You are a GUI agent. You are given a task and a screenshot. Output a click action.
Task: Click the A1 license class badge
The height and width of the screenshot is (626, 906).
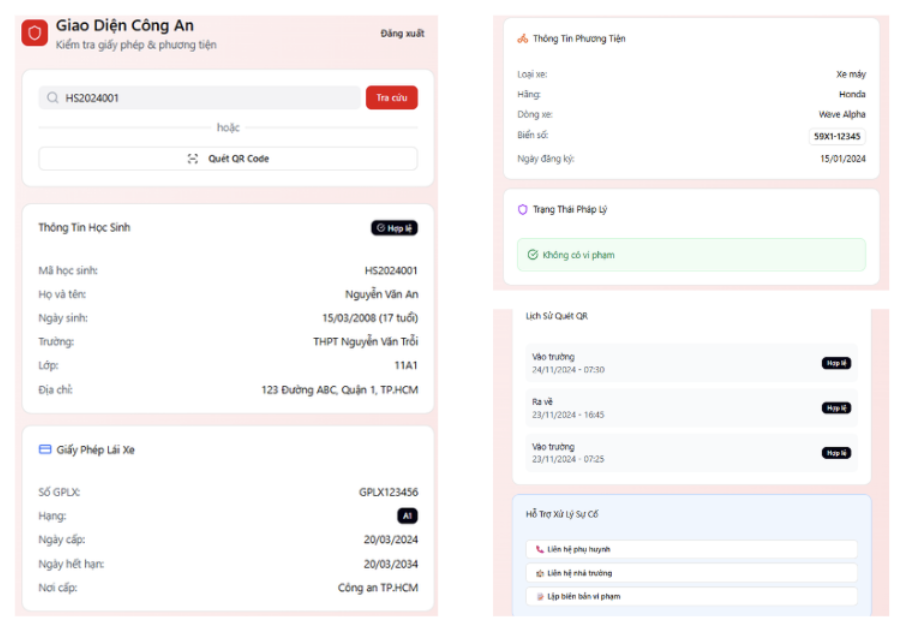click(x=406, y=516)
